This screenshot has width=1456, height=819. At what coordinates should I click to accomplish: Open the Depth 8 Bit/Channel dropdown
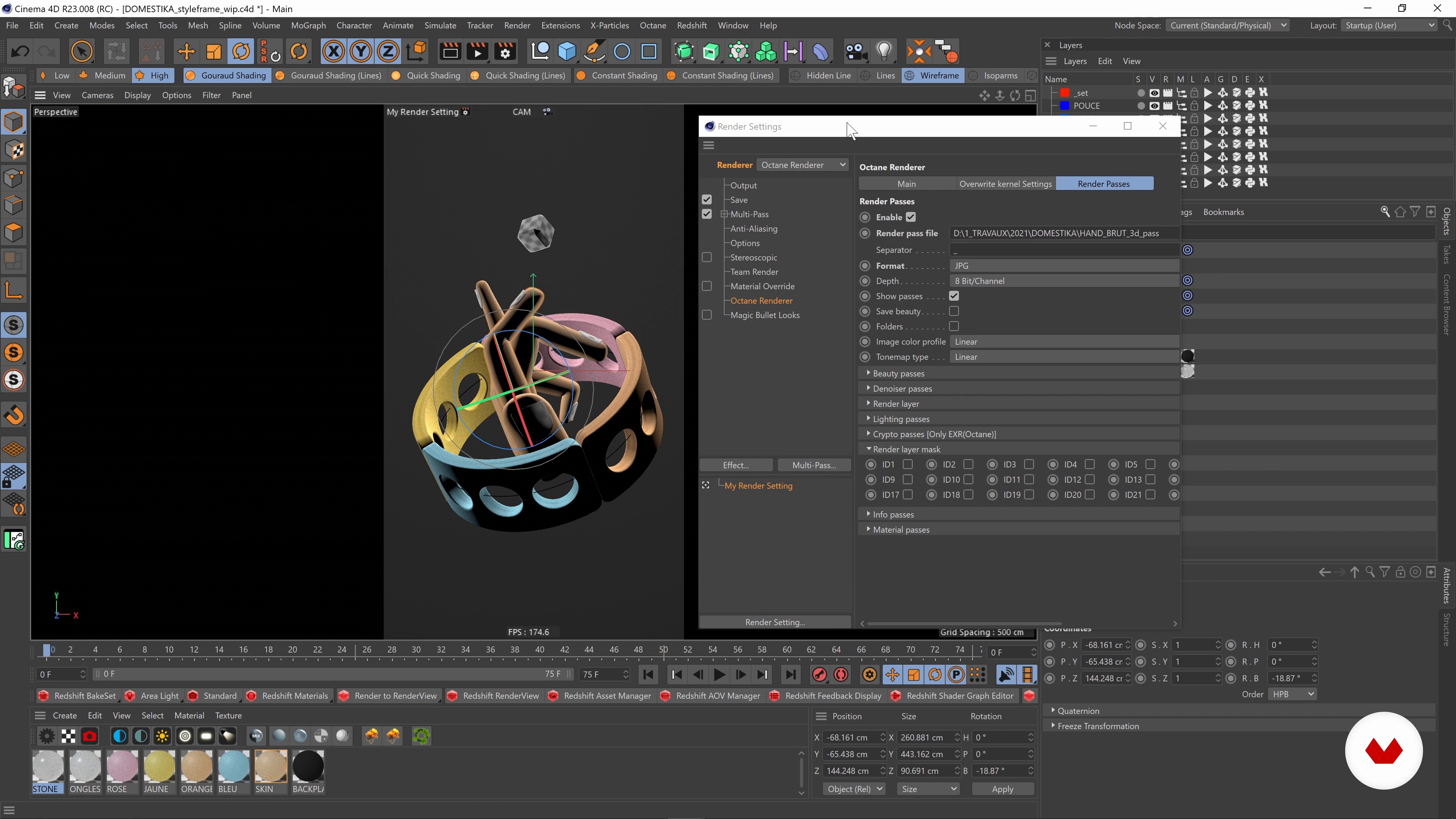(1065, 281)
